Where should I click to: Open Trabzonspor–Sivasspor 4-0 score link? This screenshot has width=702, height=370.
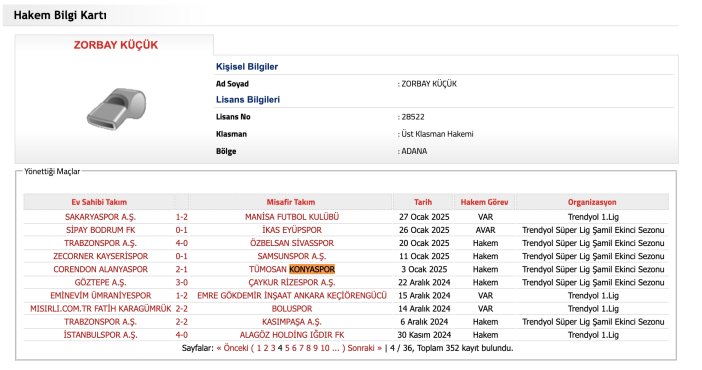(x=181, y=243)
